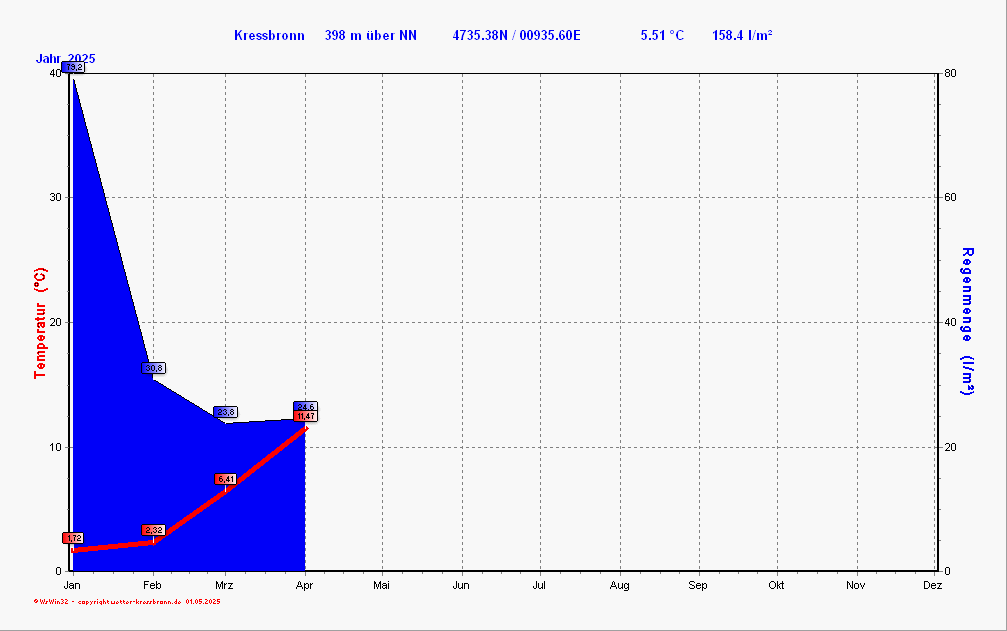Select the Aug month label

pyautogui.click(x=620, y=585)
